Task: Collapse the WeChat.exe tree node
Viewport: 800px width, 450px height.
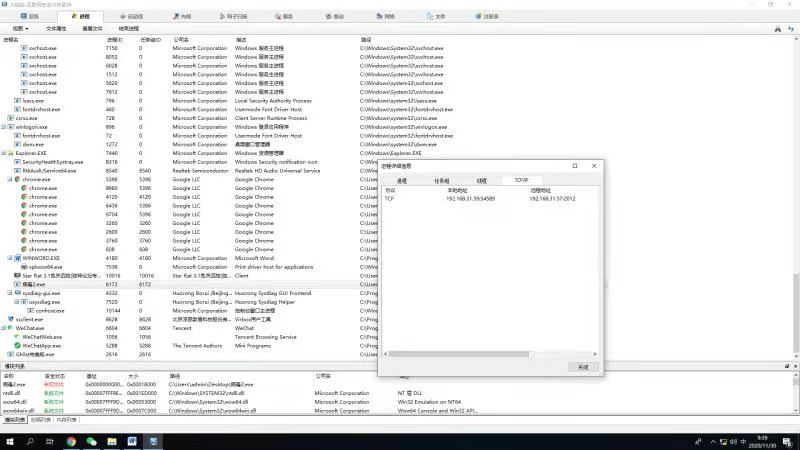Action: tap(4, 328)
